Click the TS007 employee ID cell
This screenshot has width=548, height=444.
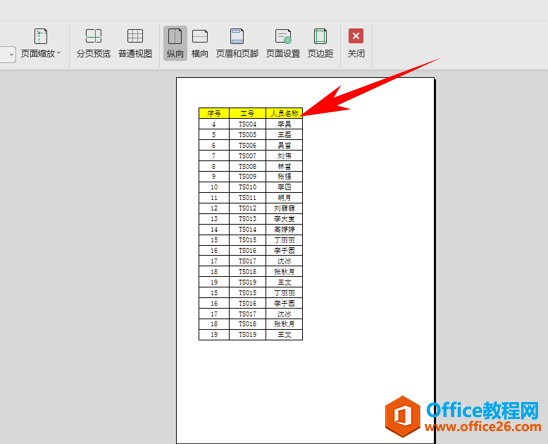tap(247, 156)
